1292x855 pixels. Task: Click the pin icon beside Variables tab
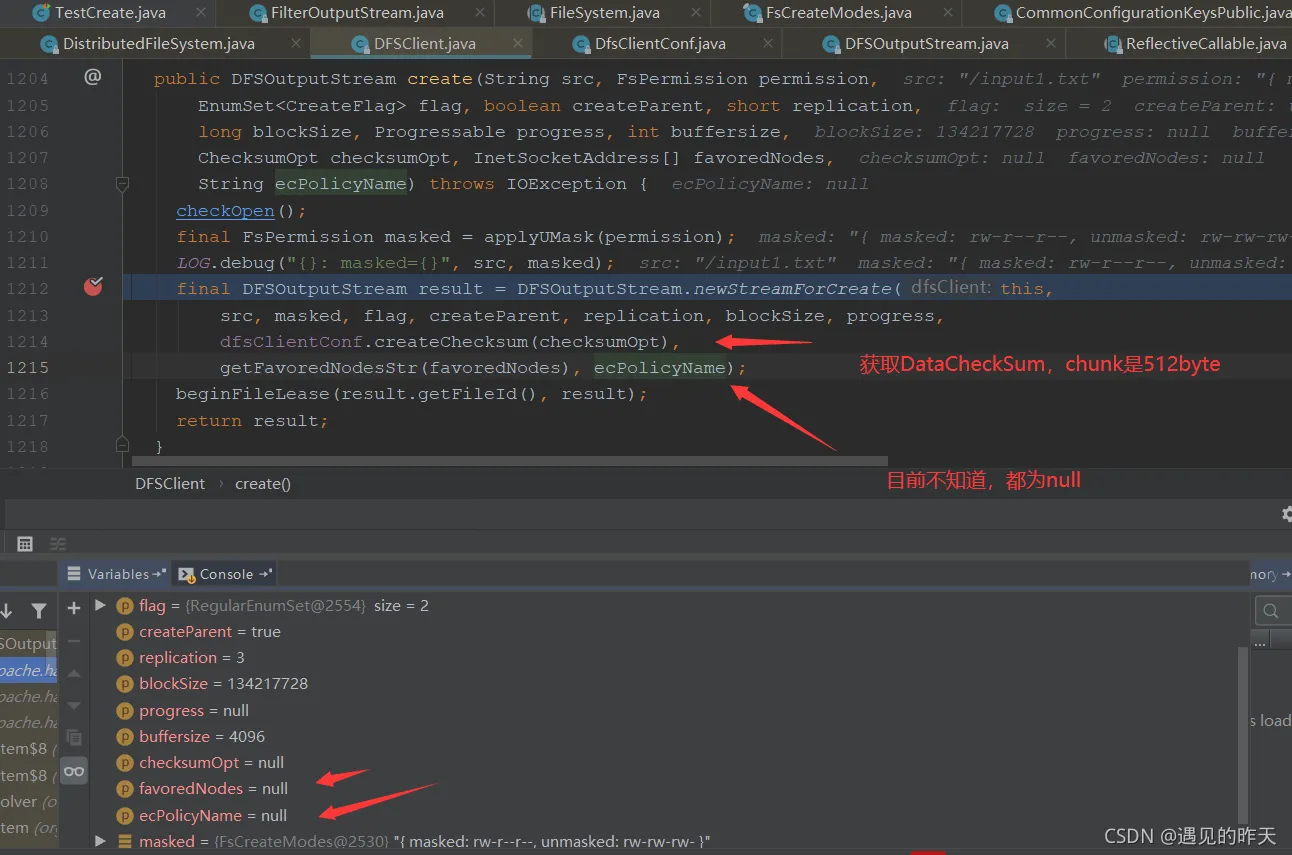point(159,574)
